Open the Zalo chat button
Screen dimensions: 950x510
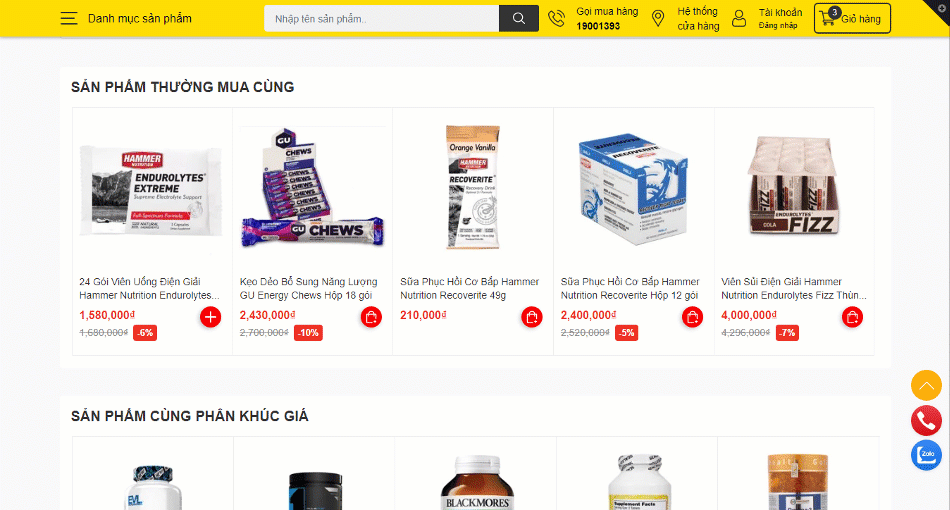[x=926, y=455]
